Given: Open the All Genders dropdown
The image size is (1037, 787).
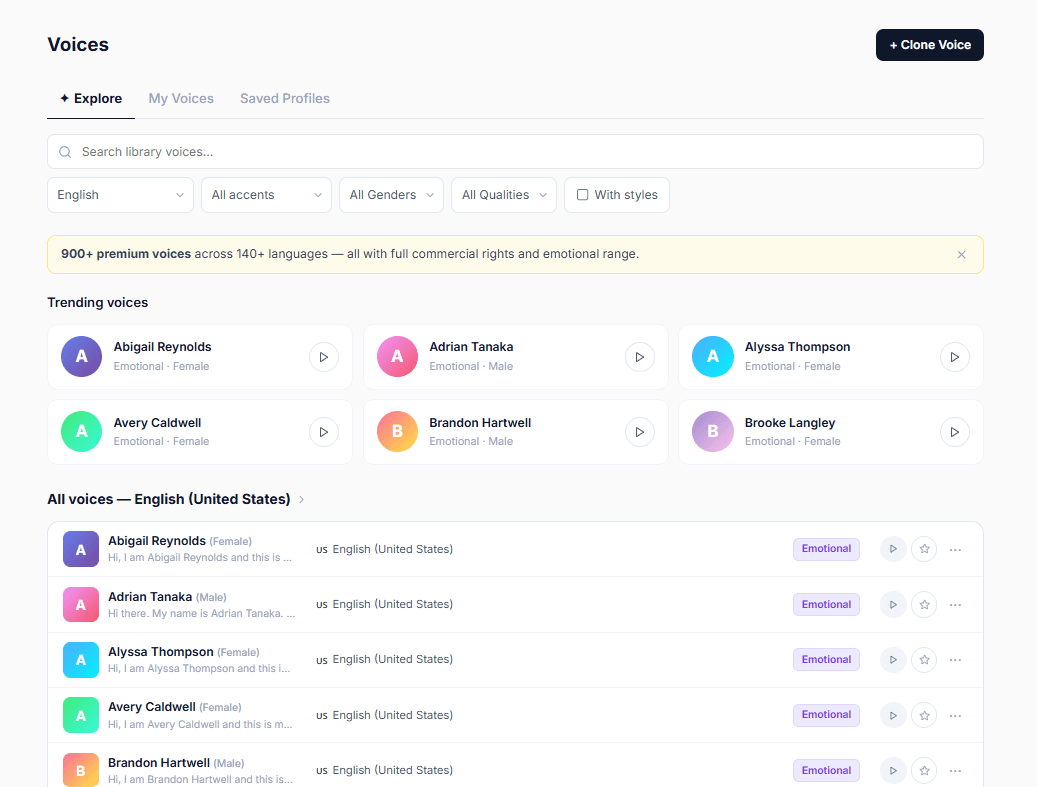Looking at the screenshot, I should pos(392,195).
